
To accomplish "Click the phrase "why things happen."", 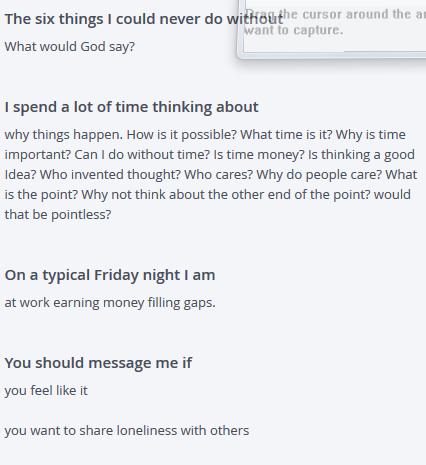I will [x=64, y=135].
